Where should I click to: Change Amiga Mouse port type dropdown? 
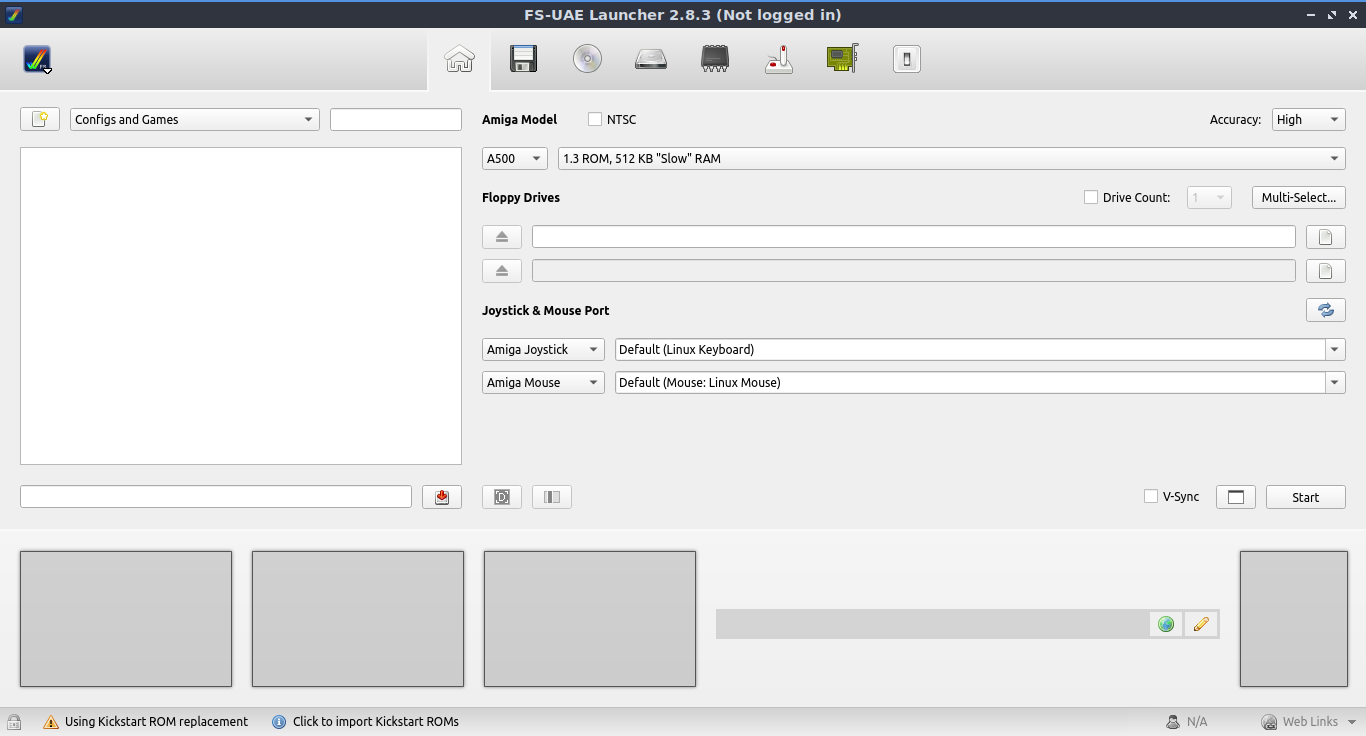tap(543, 382)
